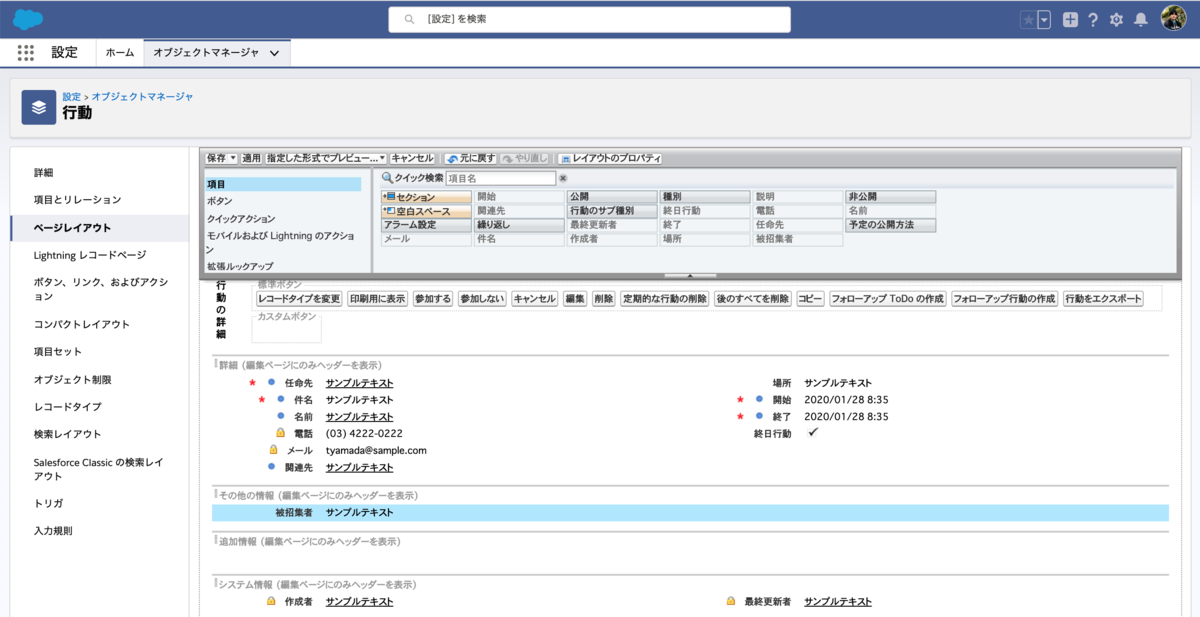Clear クイック検索 using the x icon

[x=565, y=177]
